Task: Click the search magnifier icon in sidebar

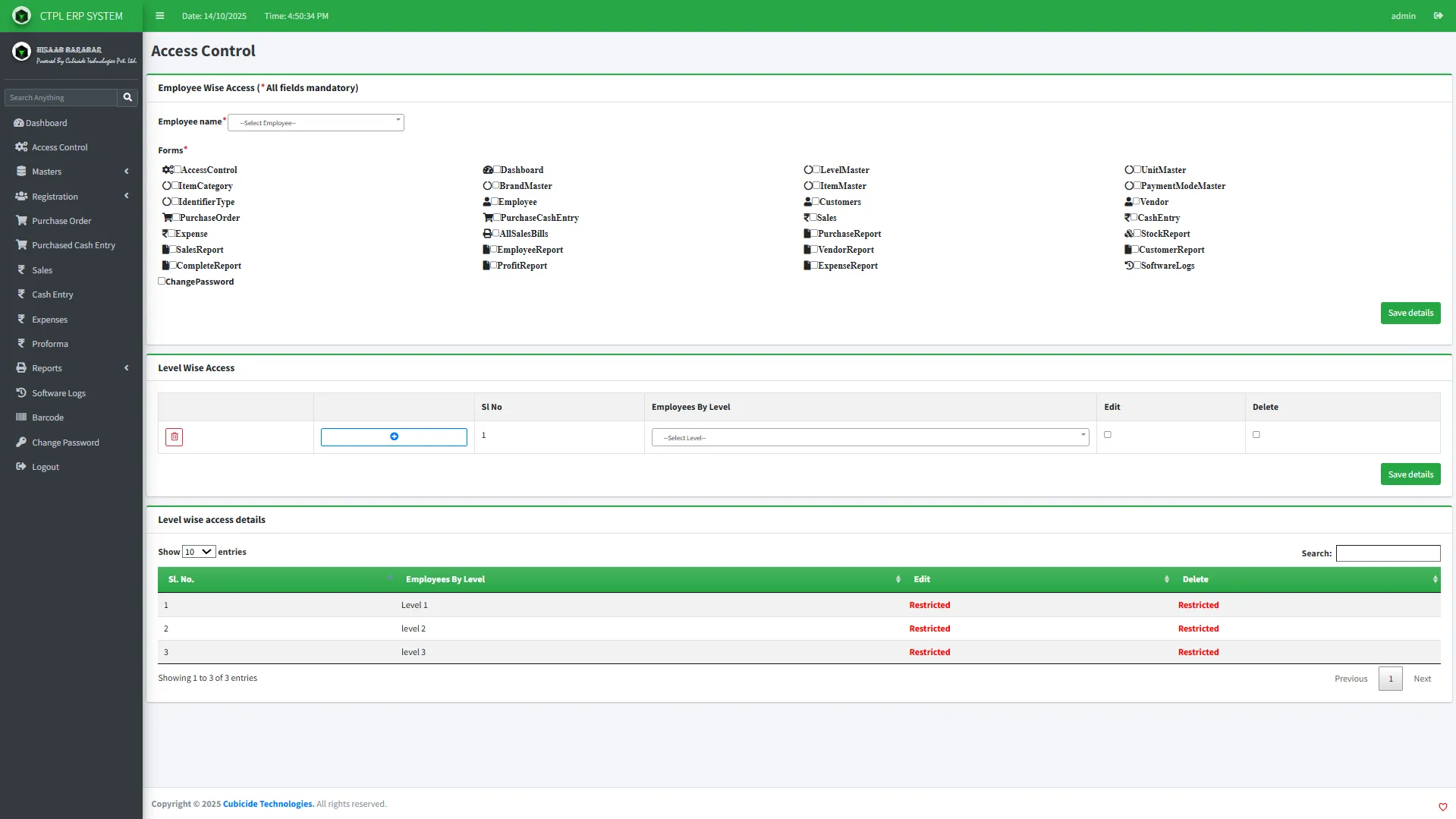Action: [127, 97]
